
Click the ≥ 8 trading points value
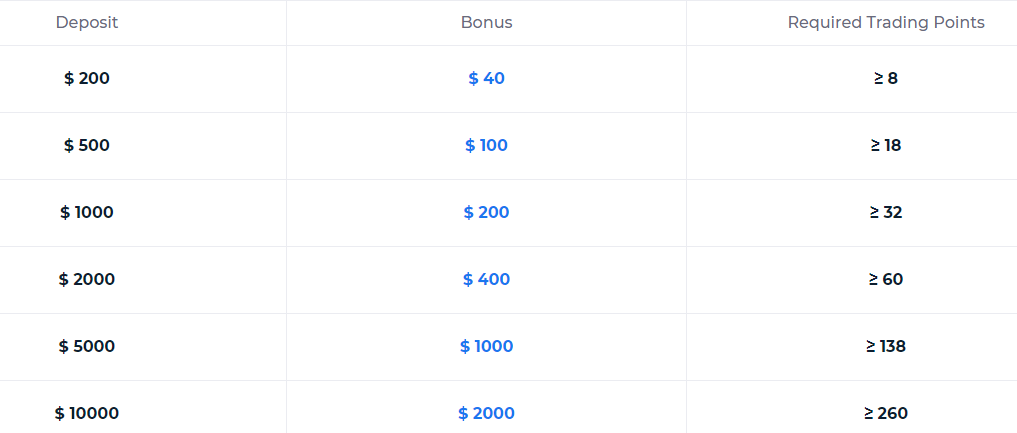[886, 78]
